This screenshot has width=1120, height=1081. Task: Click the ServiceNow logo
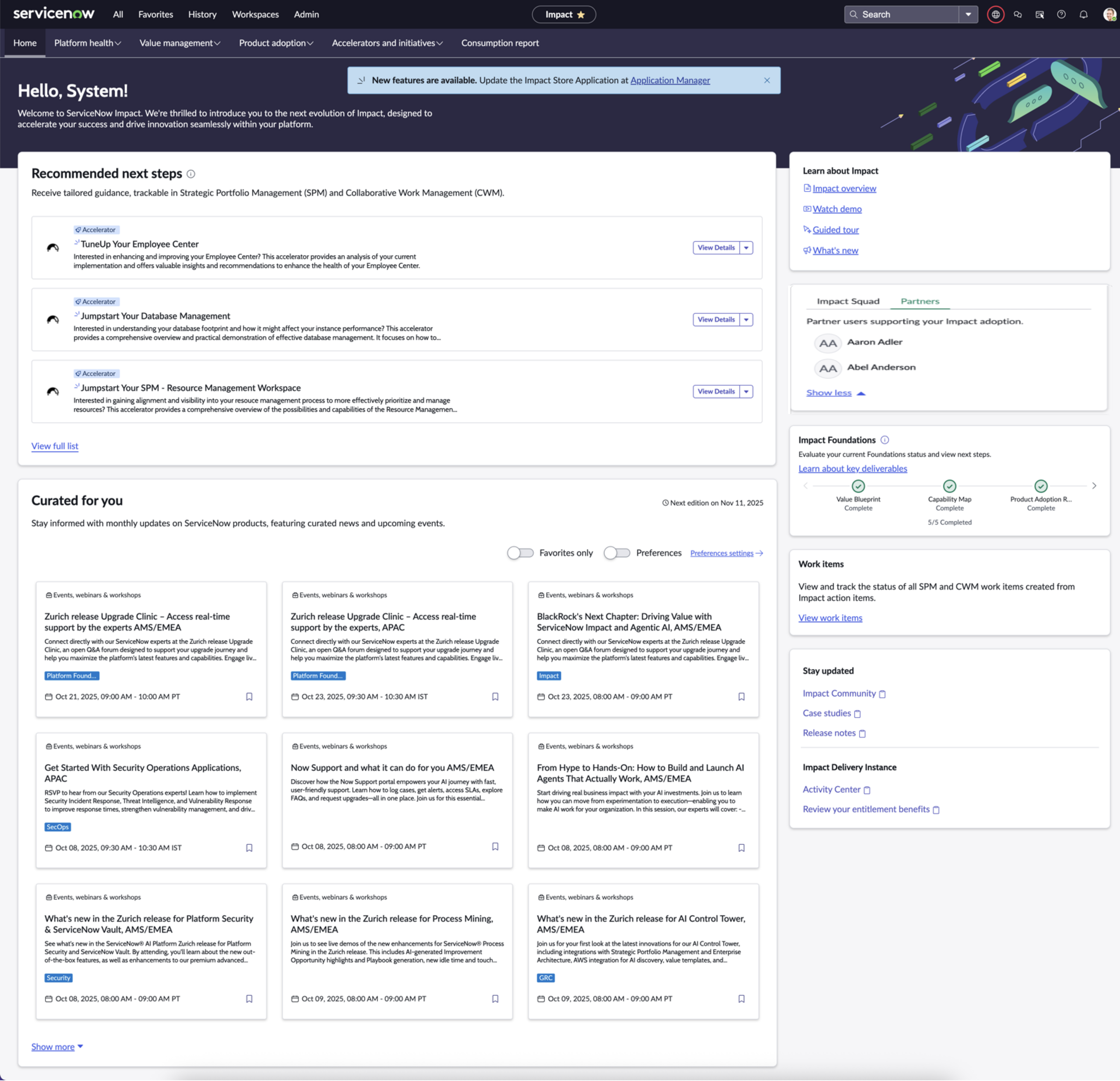point(54,14)
